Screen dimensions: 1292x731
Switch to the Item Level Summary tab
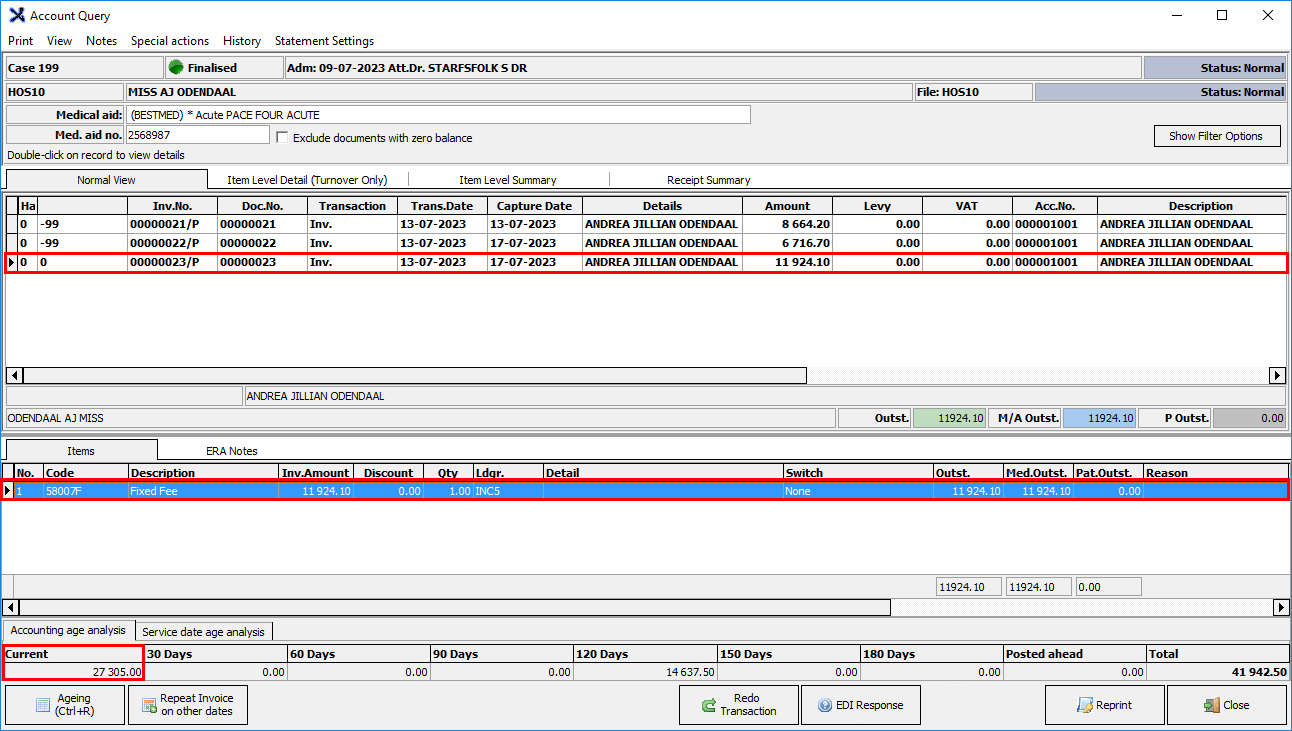[507, 180]
